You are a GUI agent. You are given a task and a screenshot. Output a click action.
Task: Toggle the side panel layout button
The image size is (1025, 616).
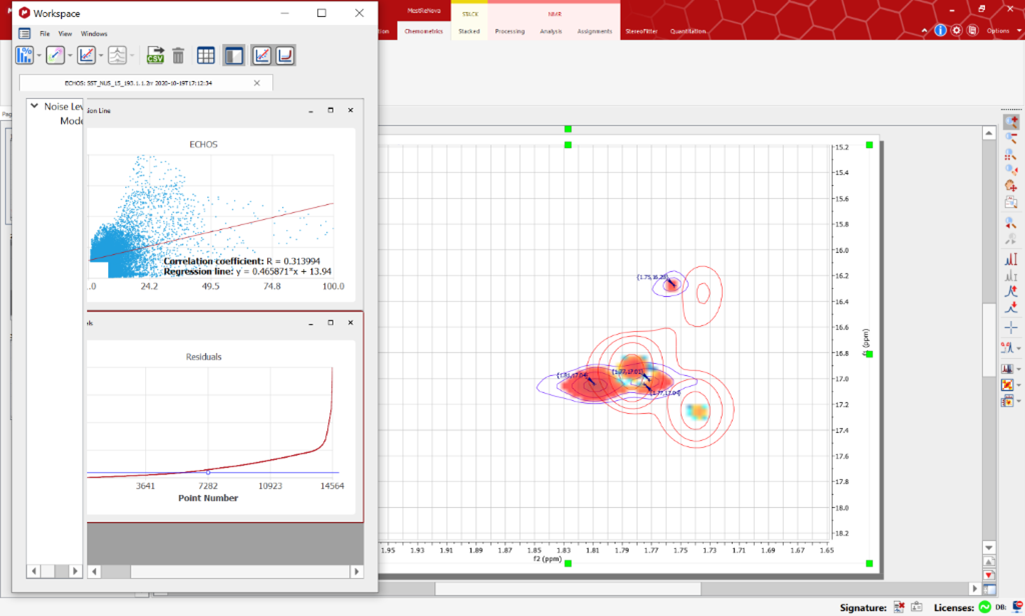(233, 56)
